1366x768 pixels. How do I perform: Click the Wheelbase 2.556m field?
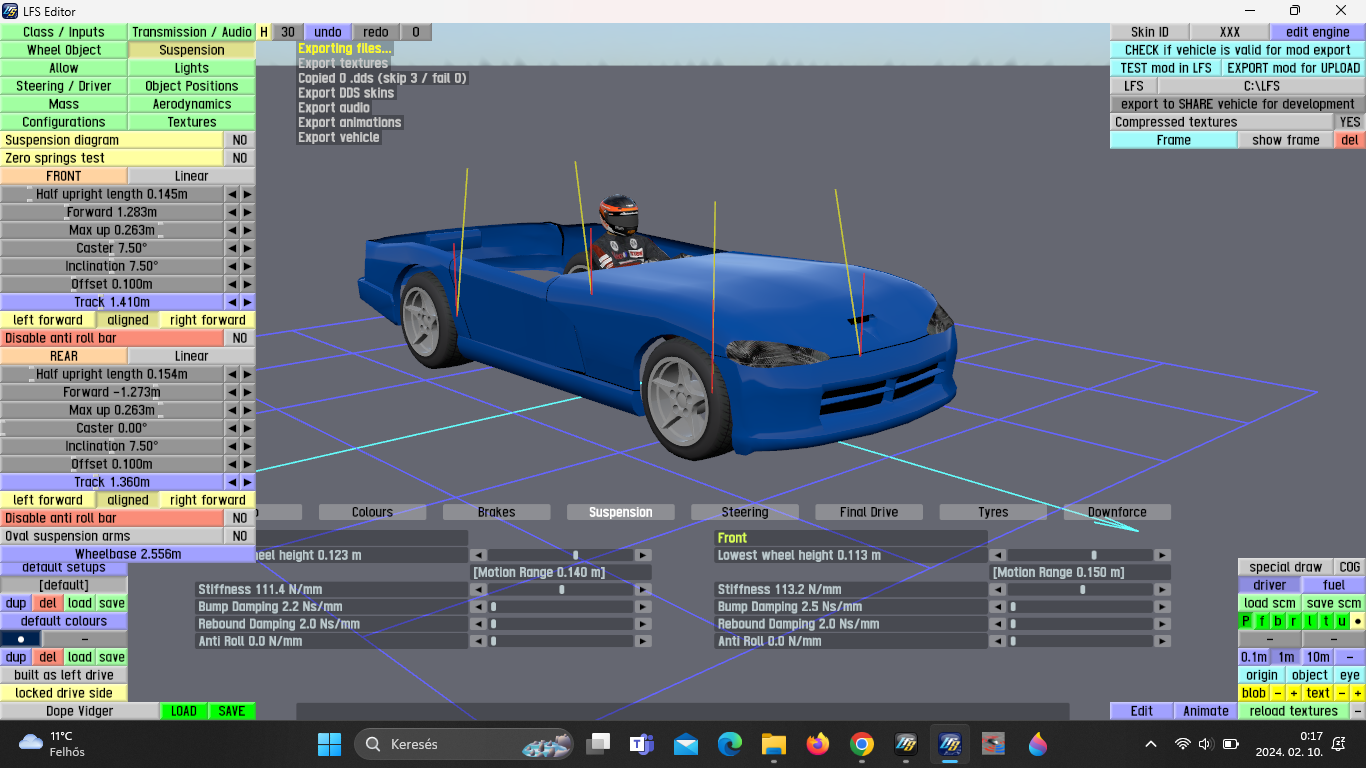pos(128,554)
